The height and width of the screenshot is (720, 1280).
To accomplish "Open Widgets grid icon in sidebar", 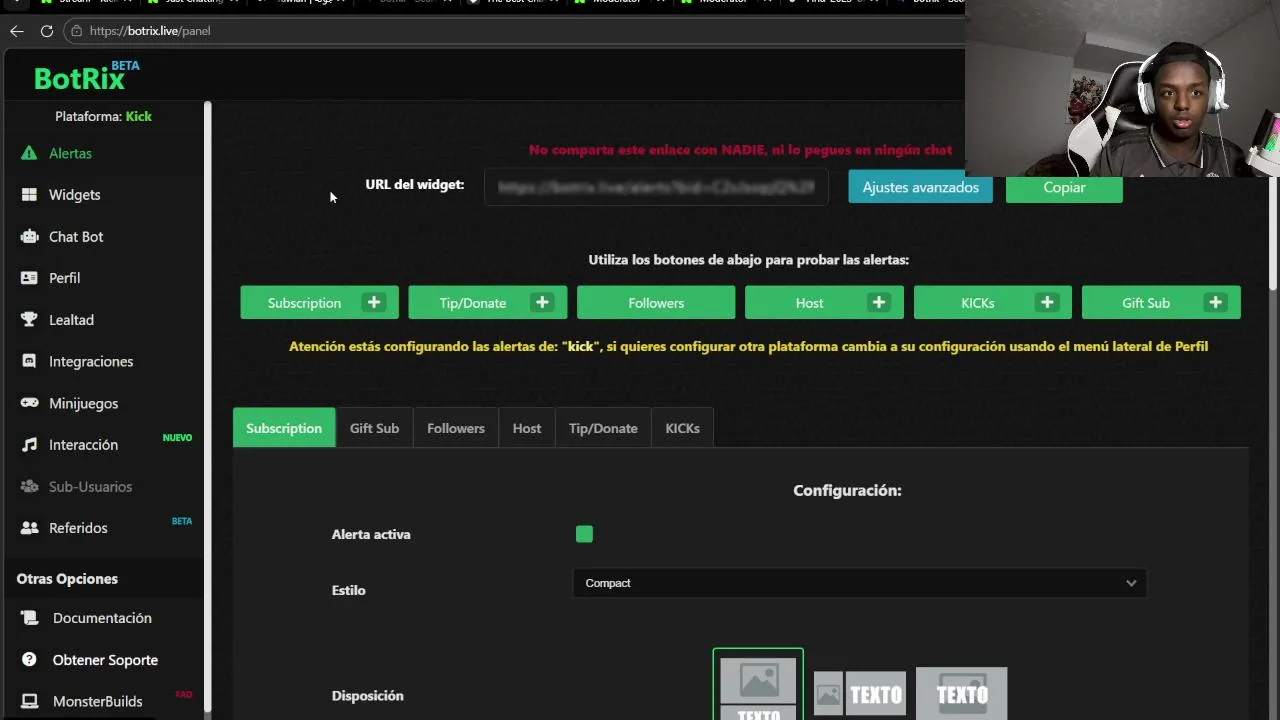I will (29, 195).
